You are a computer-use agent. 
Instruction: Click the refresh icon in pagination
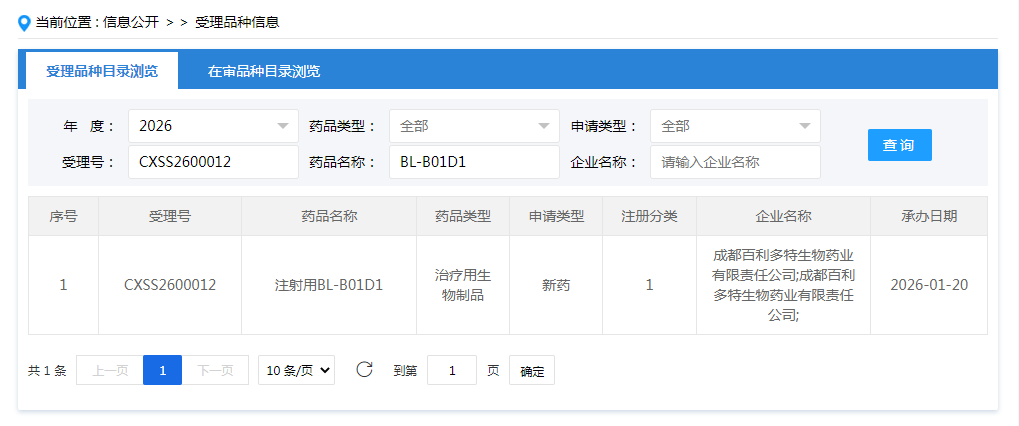pos(365,370)
